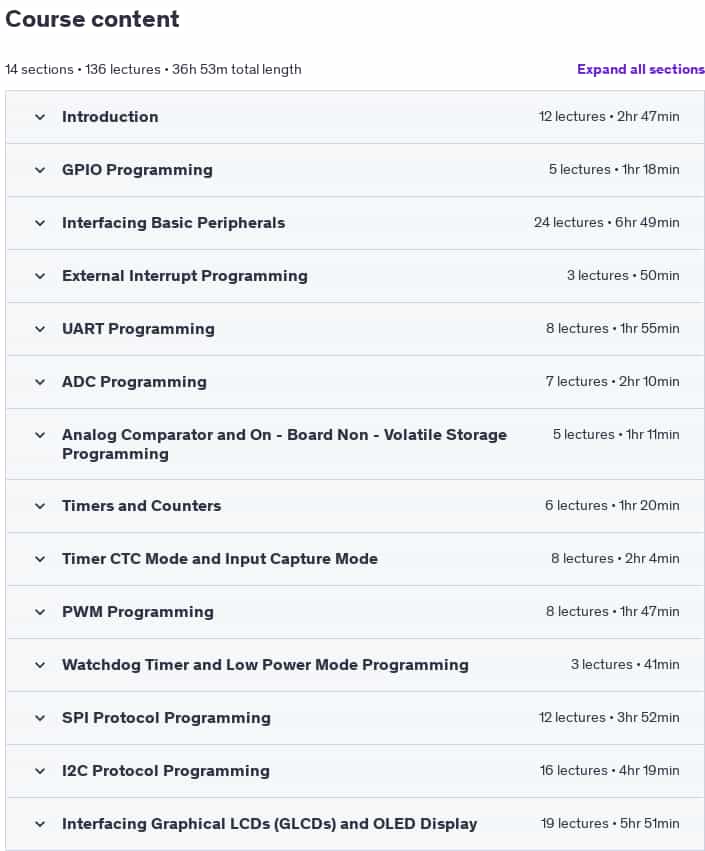This screenshot has height=851, width=705.
Task: Expand the Watchdog Timer section chevron
Action: [x=40, y=665]
